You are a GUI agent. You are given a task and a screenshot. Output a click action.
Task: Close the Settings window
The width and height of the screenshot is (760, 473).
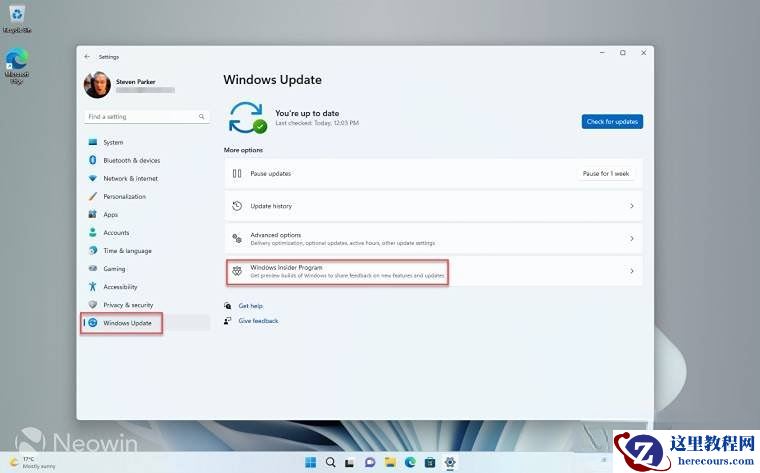[644, 53]
